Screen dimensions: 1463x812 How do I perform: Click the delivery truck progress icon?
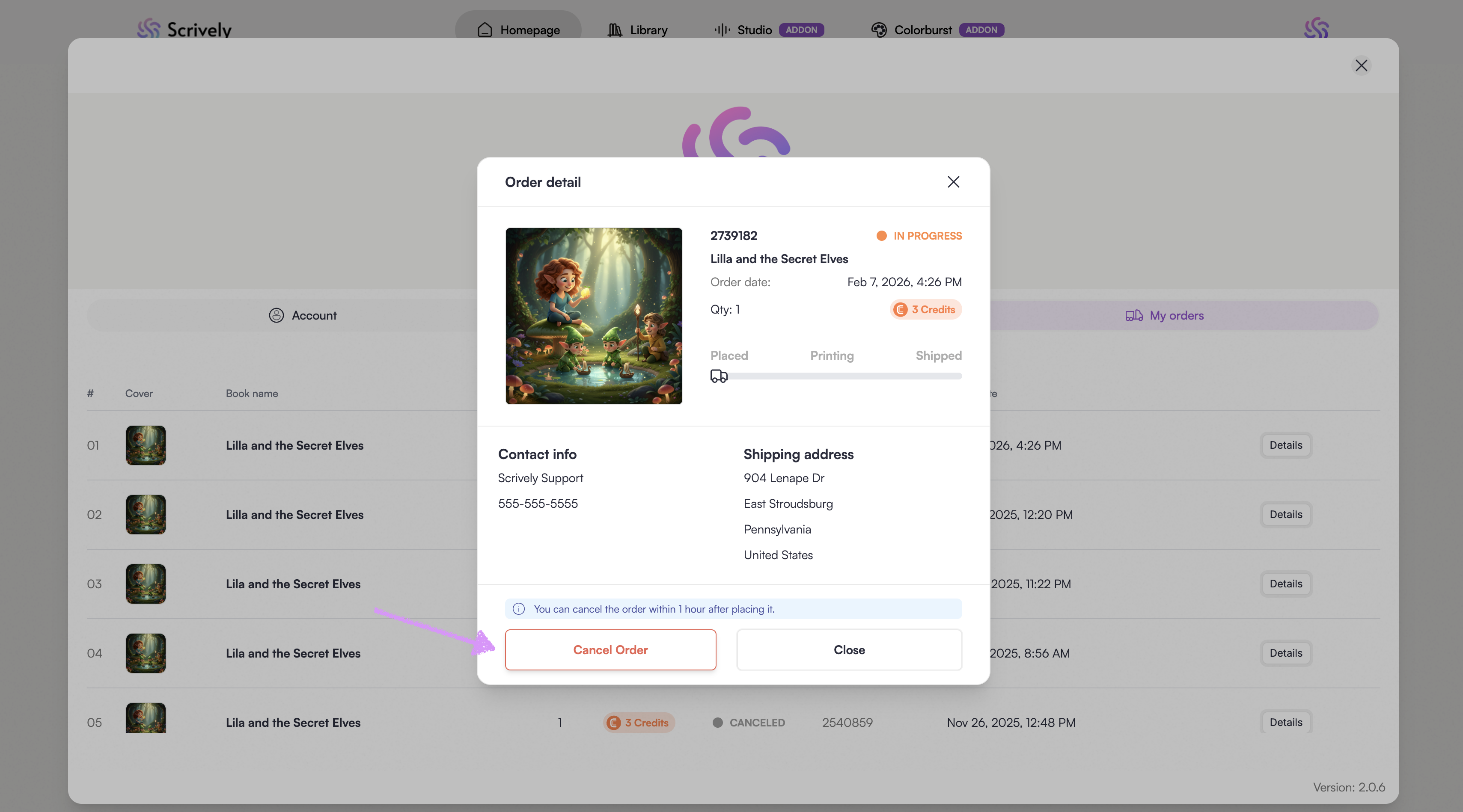[718, 376]
